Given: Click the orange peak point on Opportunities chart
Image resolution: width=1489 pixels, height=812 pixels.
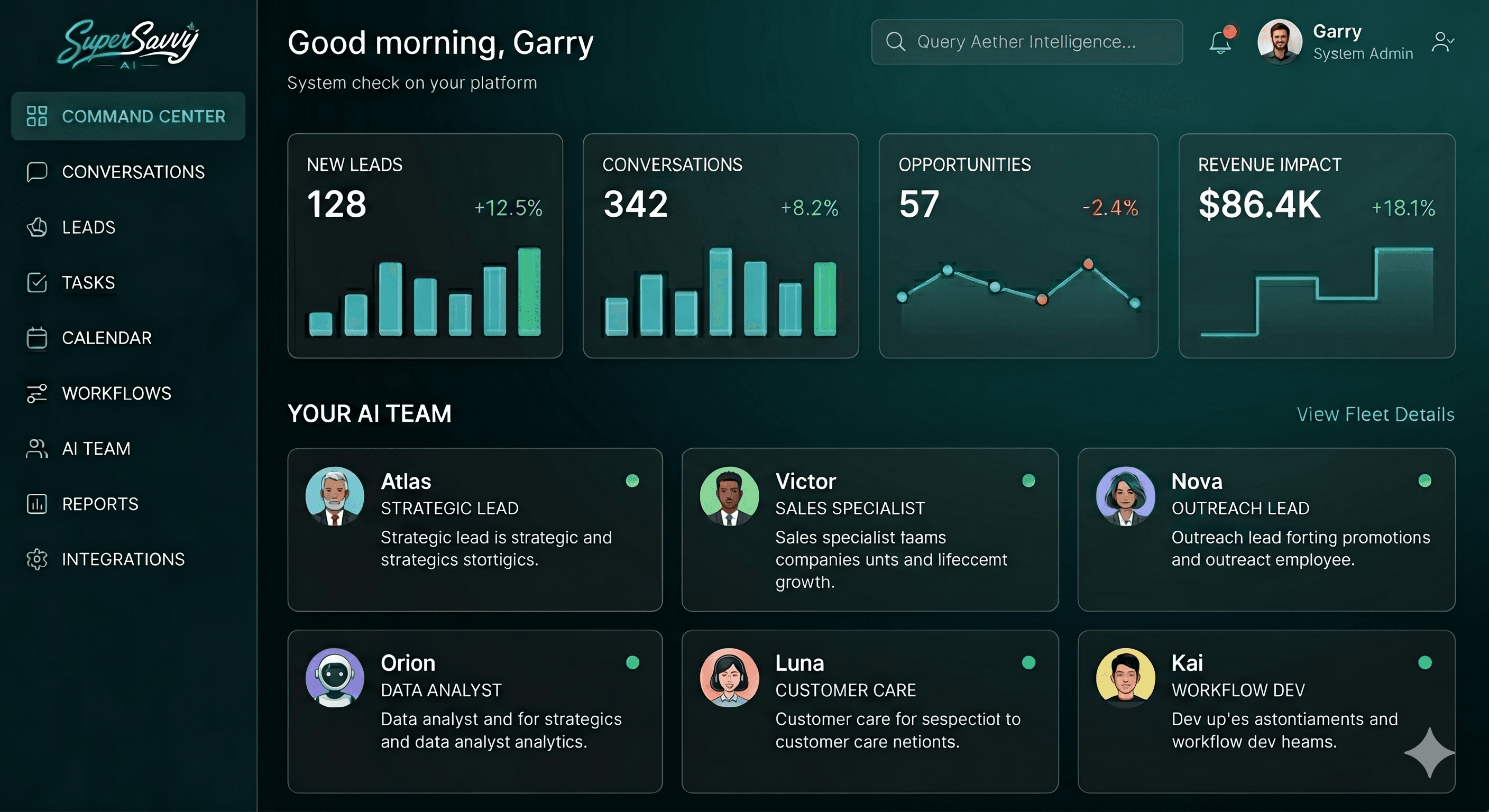Looking at the screenshot, I should (1088, 264).
